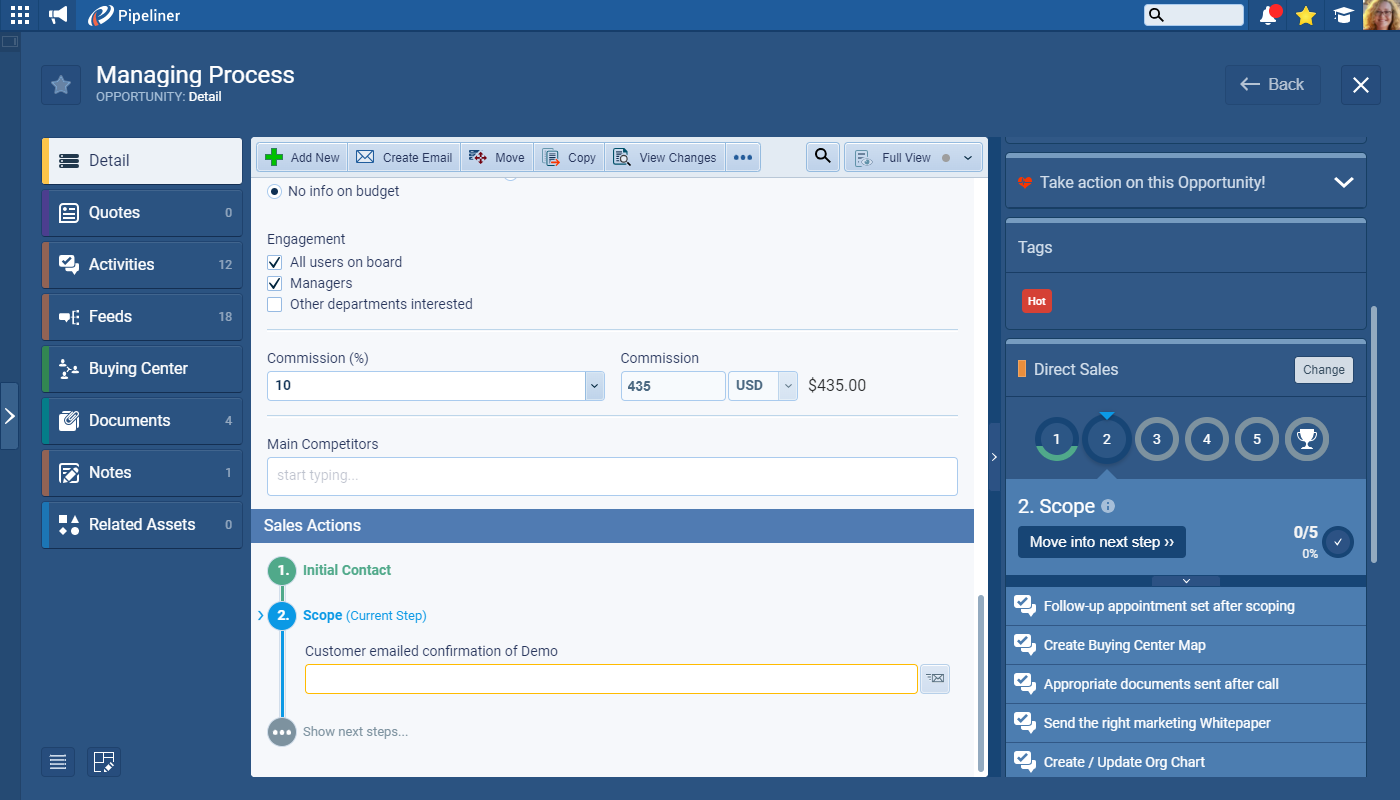Switch to the Buying Center tab

click(142, 368)
